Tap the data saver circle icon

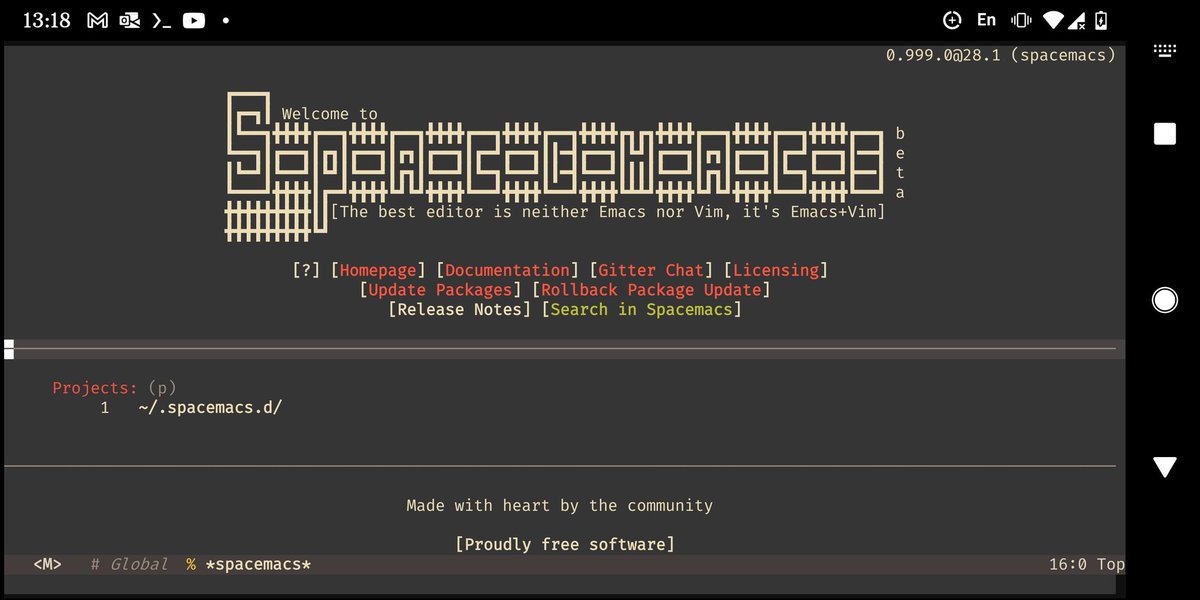pyautogui.click(x=952, y=20)
